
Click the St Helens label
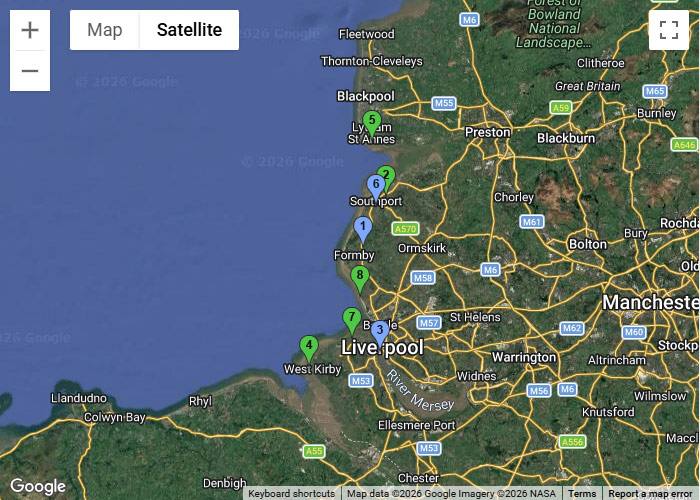click(x=475, y=317)
